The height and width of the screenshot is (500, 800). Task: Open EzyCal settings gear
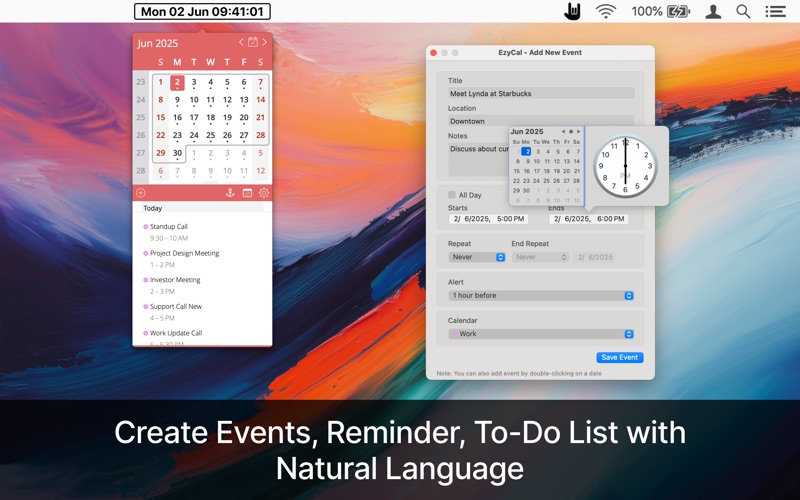click(x=264, y=193)
